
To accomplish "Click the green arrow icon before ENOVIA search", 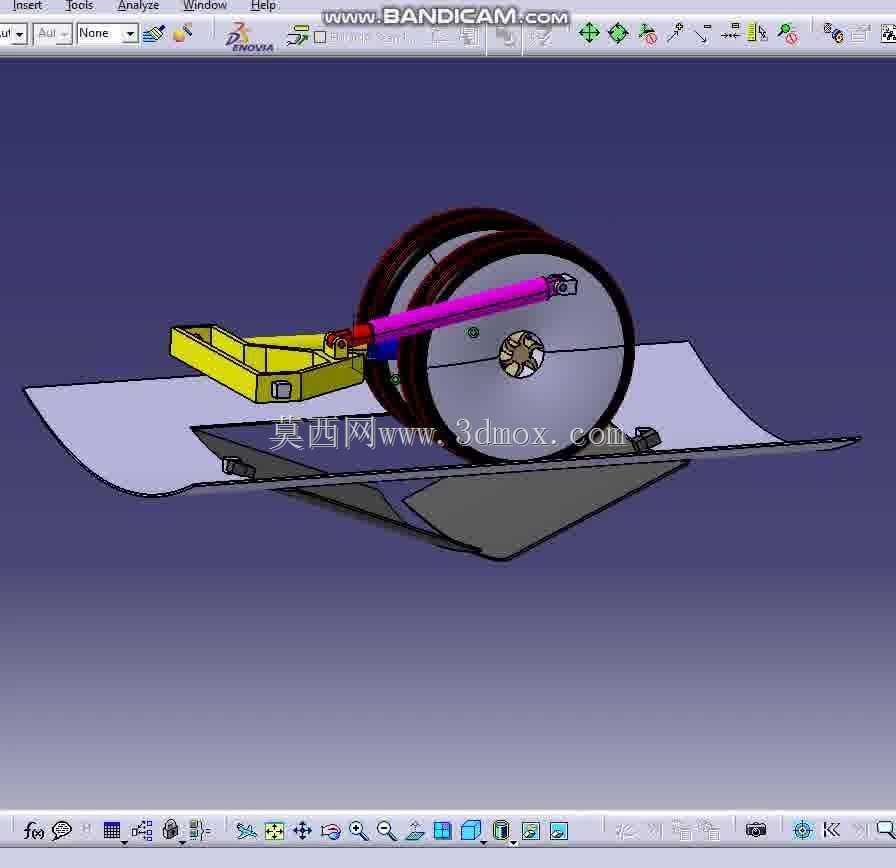I will 297,36.
